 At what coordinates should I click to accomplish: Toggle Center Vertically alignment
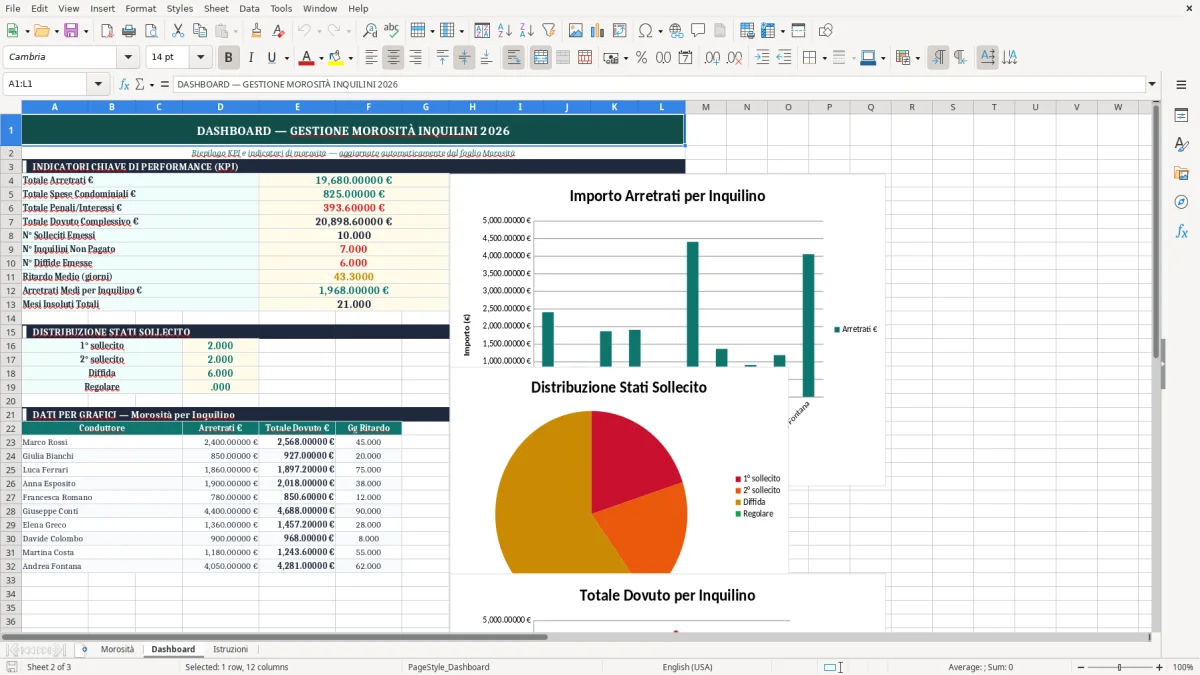pos(464,58)
